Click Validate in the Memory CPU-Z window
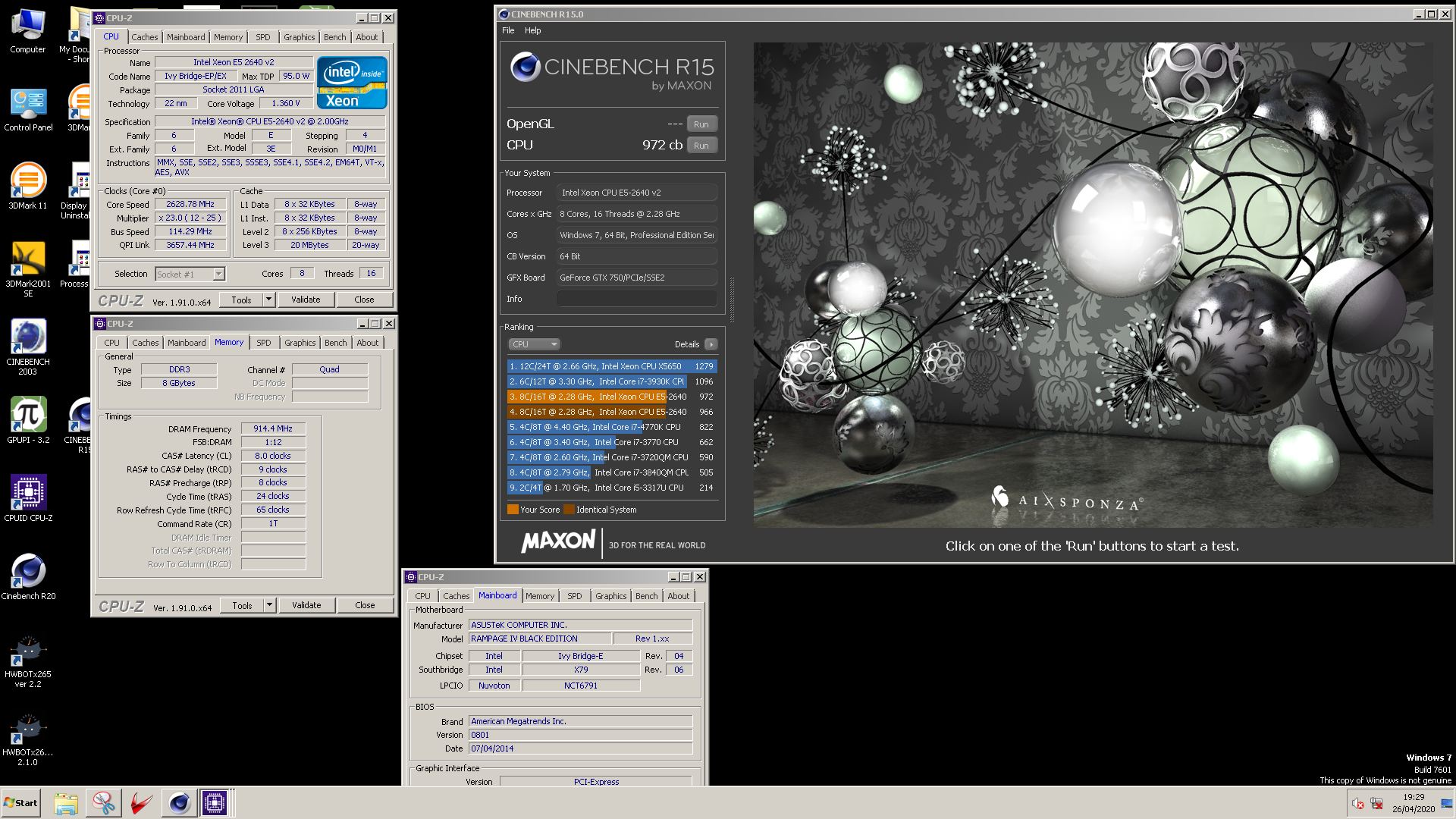Screen dimensions: 1456x819 (x=306, y=605)
